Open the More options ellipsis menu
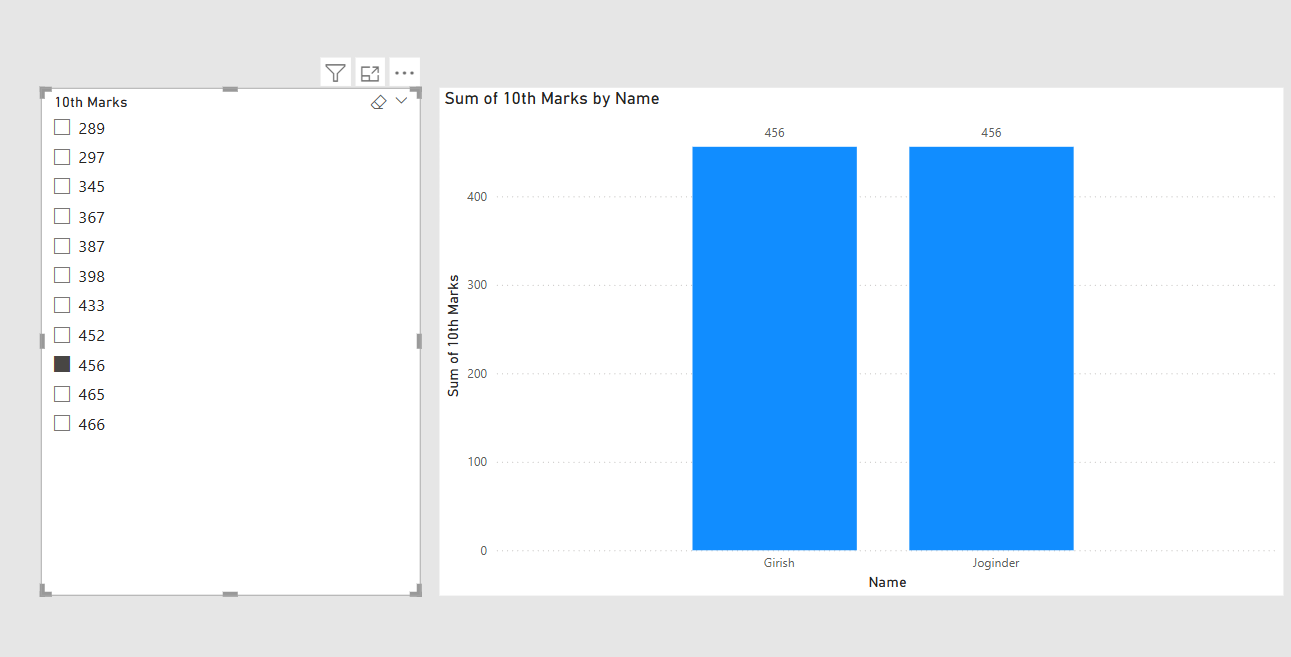 (x=404, y=71)
